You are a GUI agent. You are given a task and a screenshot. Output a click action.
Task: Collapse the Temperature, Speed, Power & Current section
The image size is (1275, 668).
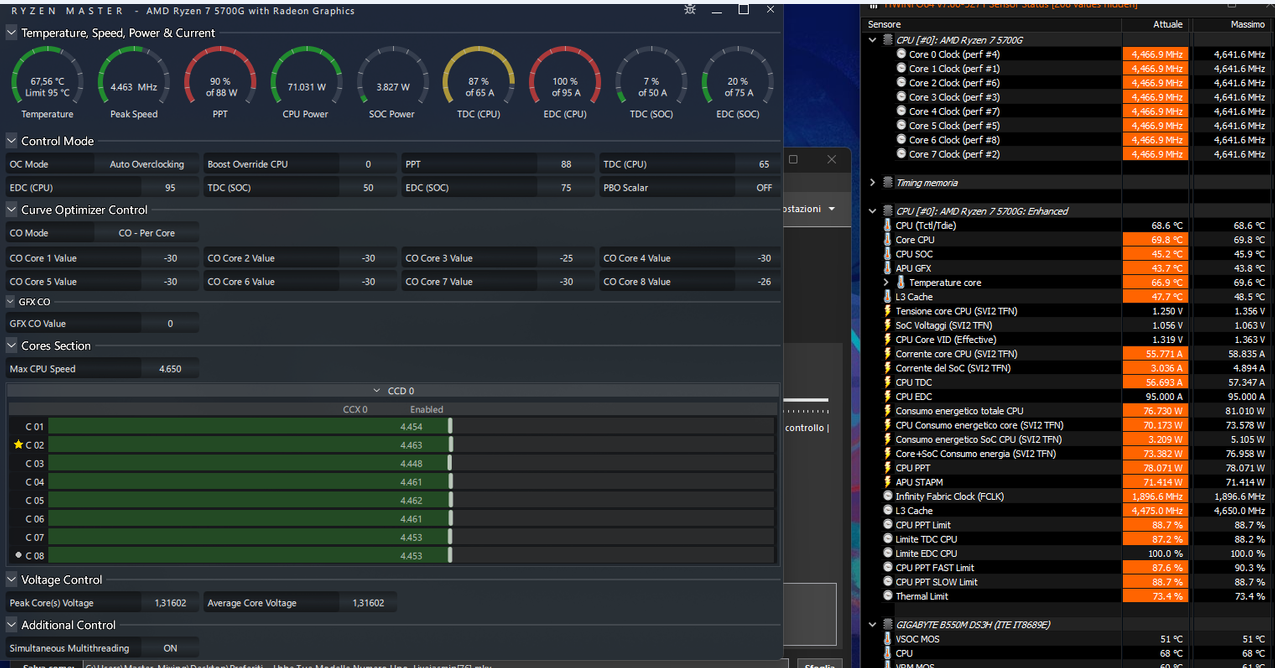[x=11, y=33]
